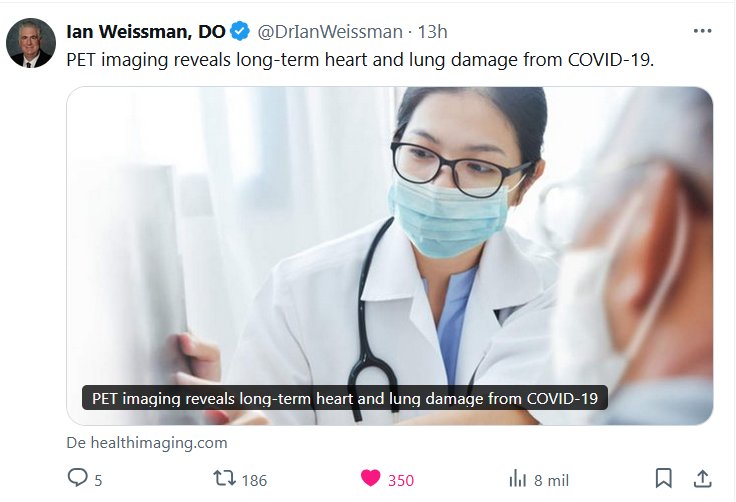Click the blue verified badge

click(241, 32)
